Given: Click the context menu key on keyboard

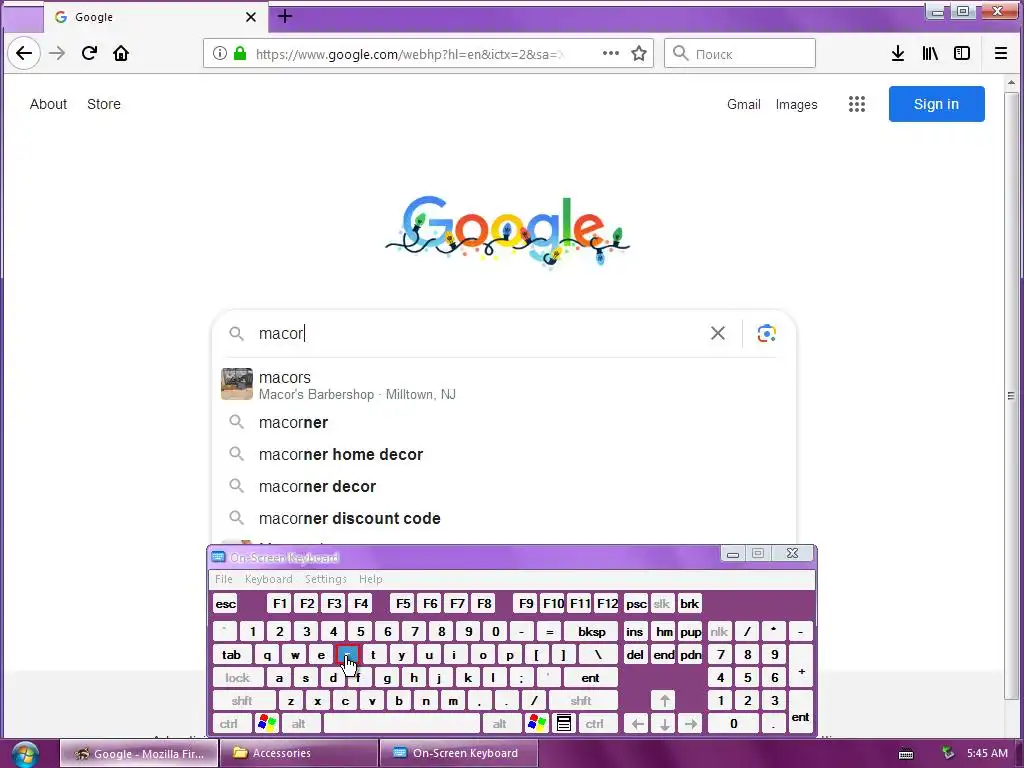Looking at the screenshot, I should [564, 723].
